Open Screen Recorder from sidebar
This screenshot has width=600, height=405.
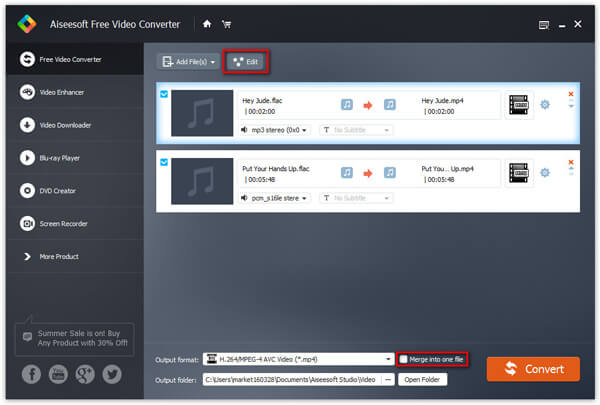click(x=75, y=224)
